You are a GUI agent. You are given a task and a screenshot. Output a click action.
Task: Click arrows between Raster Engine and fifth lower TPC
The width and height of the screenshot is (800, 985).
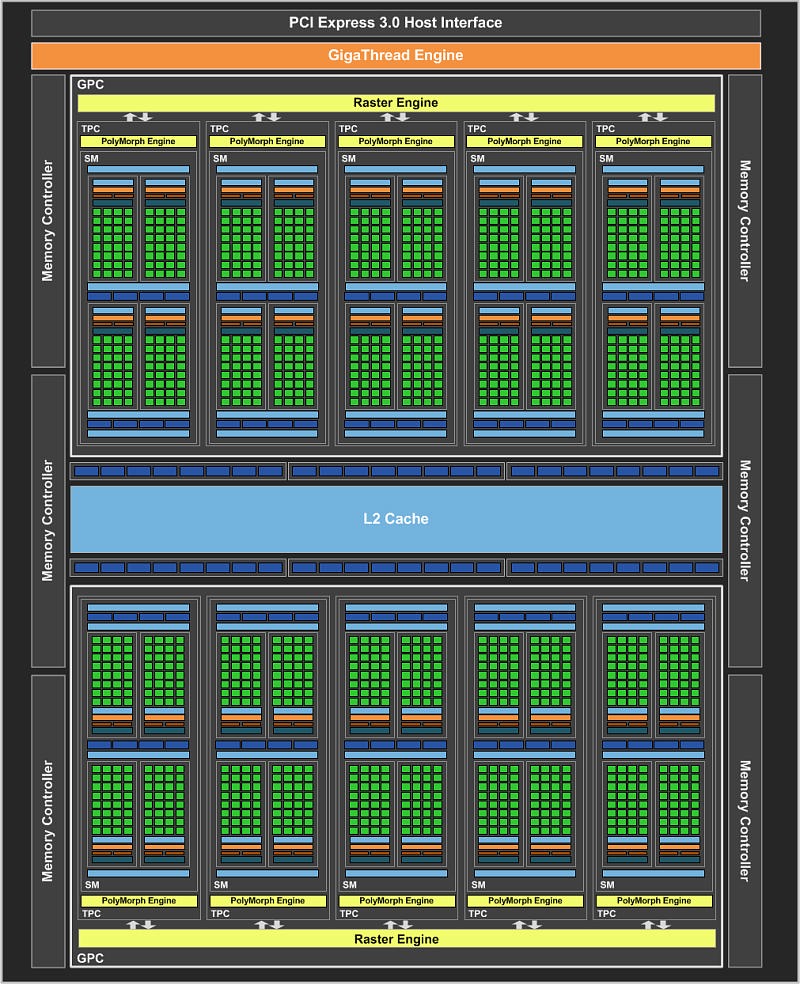click(x=656, y=925)
